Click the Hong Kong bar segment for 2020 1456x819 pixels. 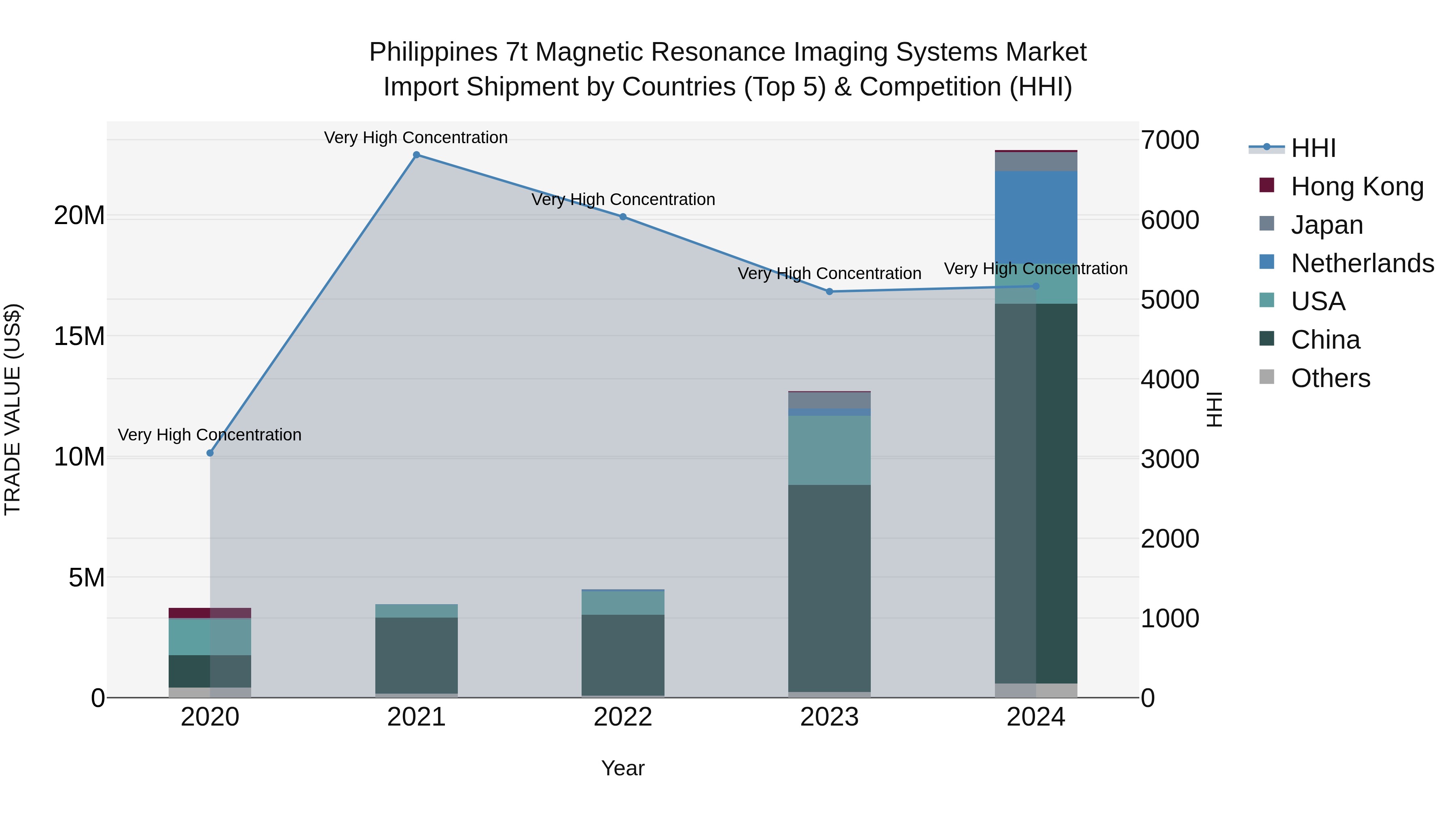pos(210,613)
